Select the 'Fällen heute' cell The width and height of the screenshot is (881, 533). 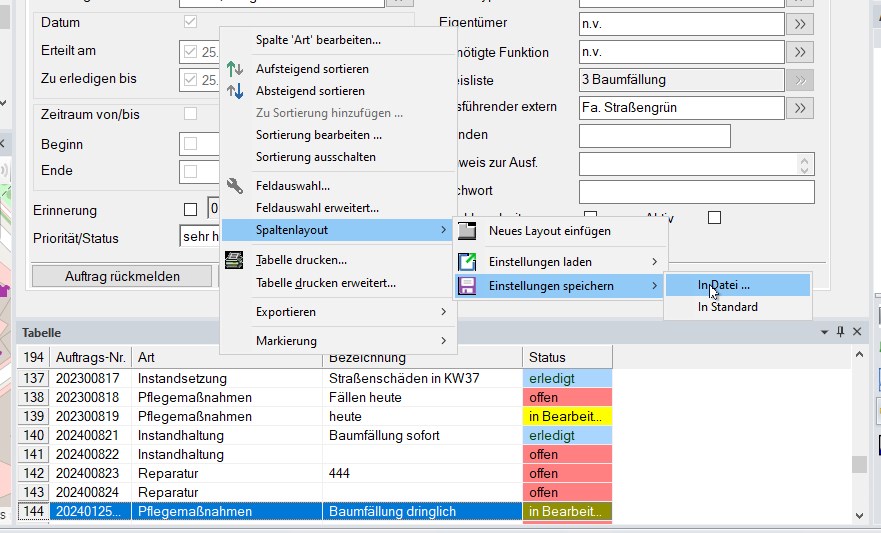422,398
